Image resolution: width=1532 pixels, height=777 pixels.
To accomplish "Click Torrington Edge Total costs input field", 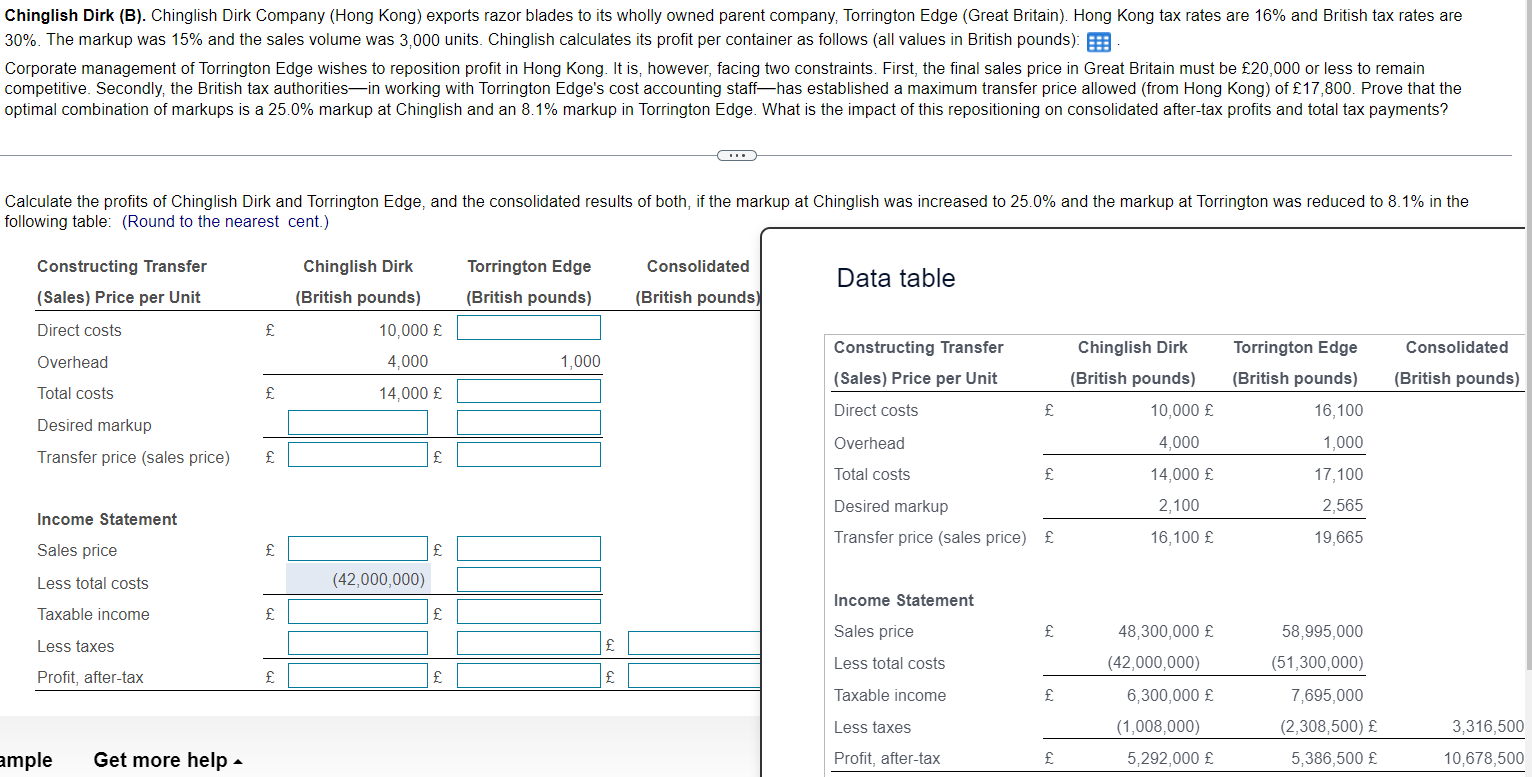I will click(x=528, y=390).
